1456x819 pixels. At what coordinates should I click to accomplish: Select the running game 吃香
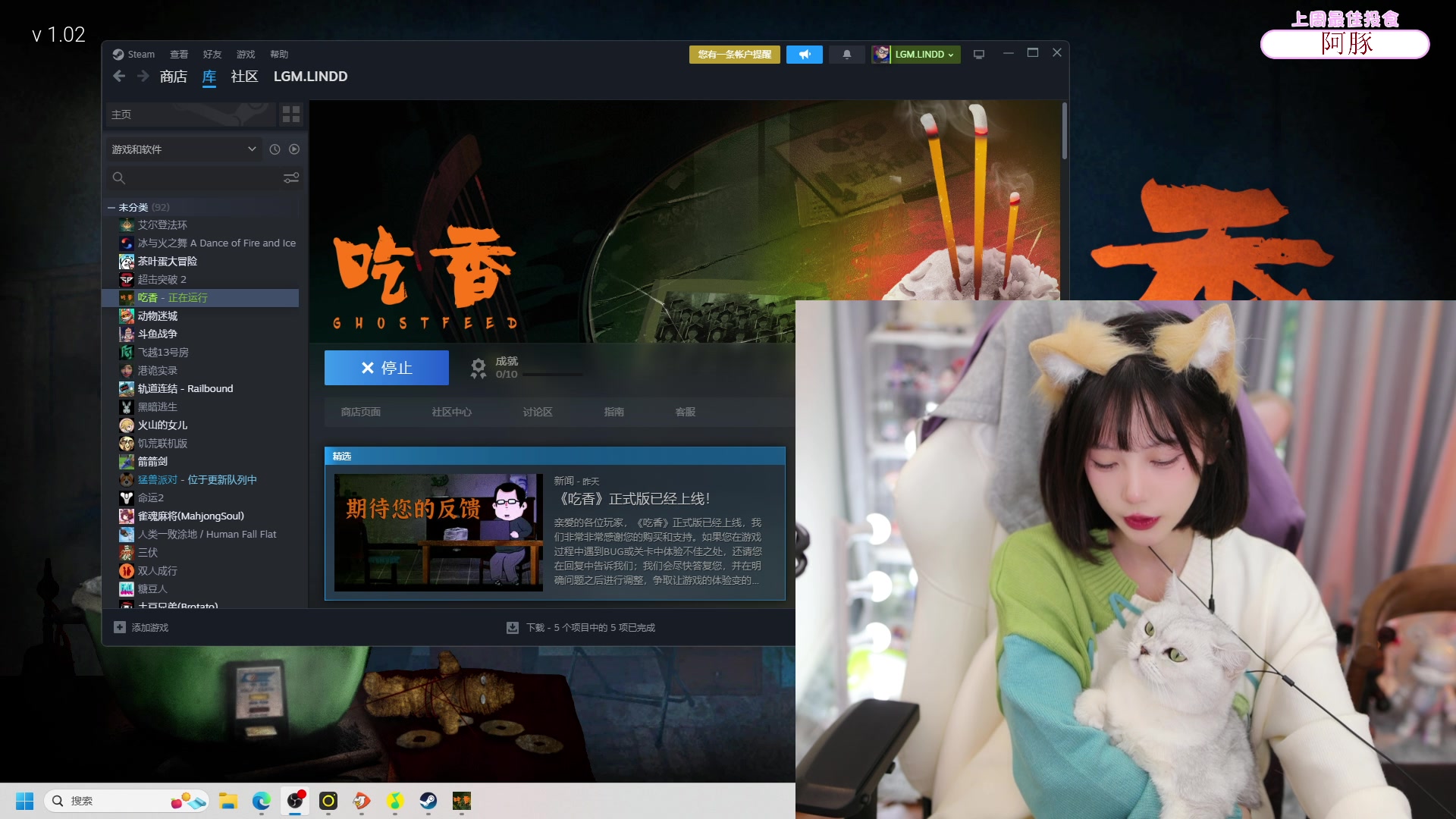[x=201, y=298]
